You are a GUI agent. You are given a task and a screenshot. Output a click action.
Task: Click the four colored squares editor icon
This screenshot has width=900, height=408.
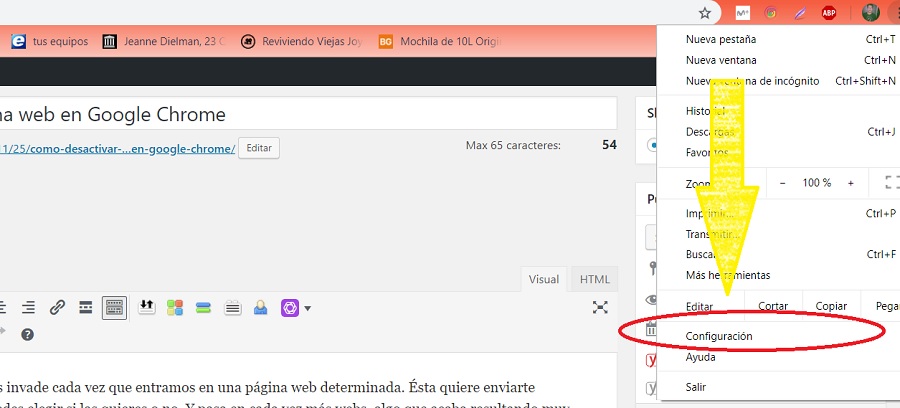click(175, 308)
